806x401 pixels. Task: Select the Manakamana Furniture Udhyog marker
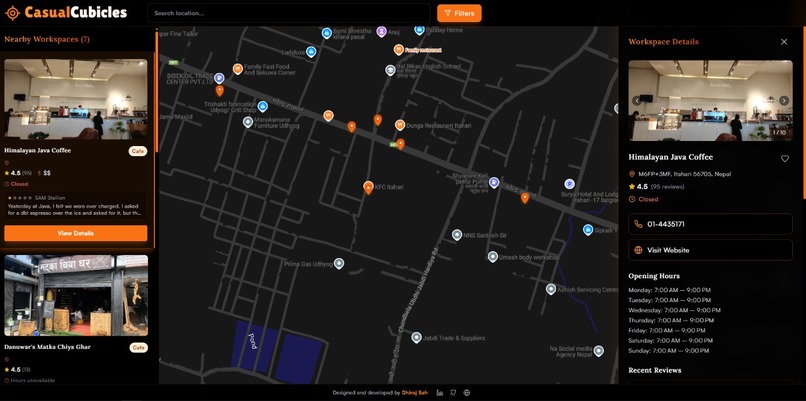coord(248,122)
